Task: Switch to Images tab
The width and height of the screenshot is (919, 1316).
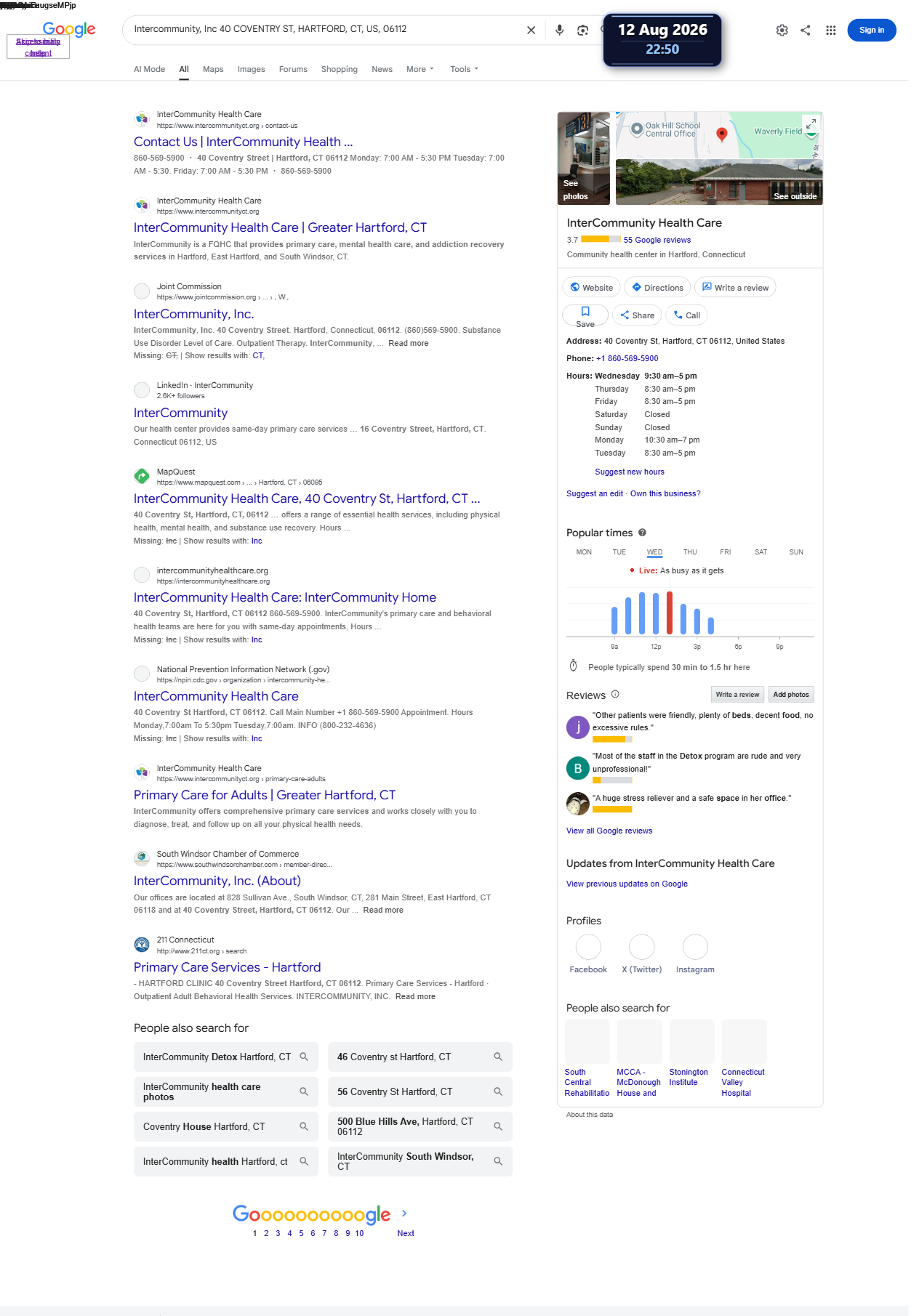Action: [x=251, y=69]
